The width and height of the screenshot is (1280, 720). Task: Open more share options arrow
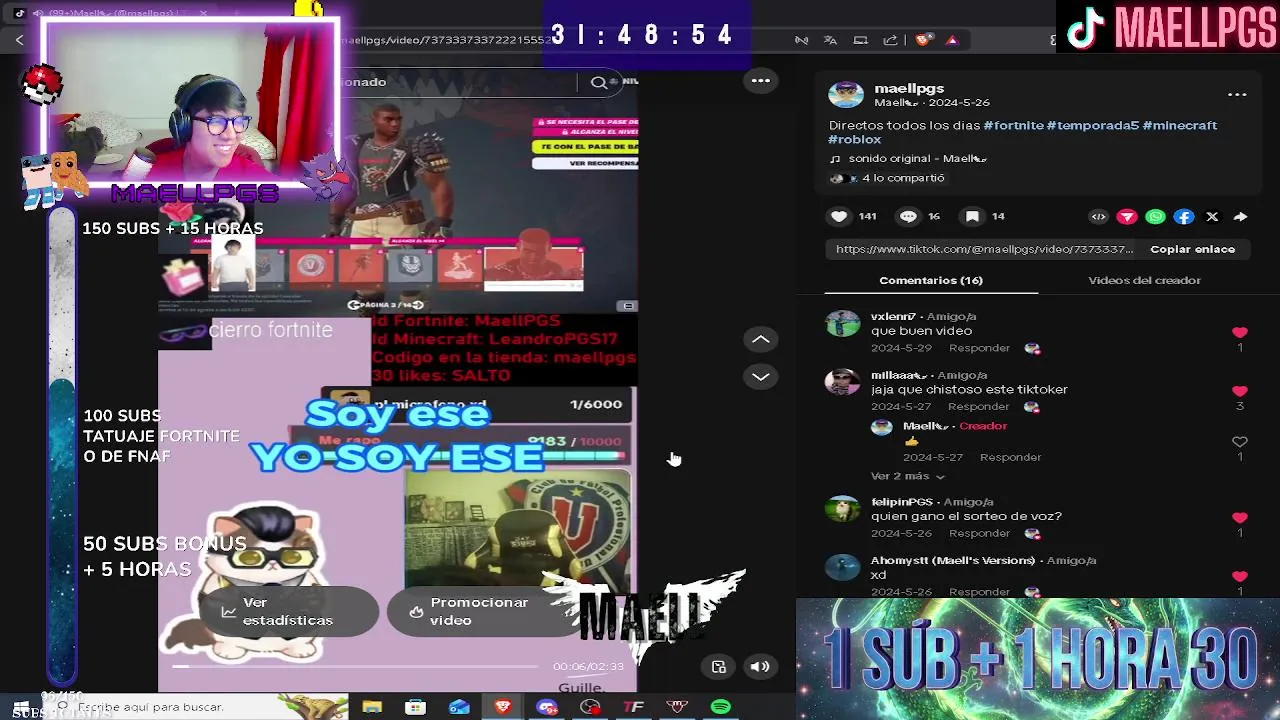click(x=1240, y=217)
